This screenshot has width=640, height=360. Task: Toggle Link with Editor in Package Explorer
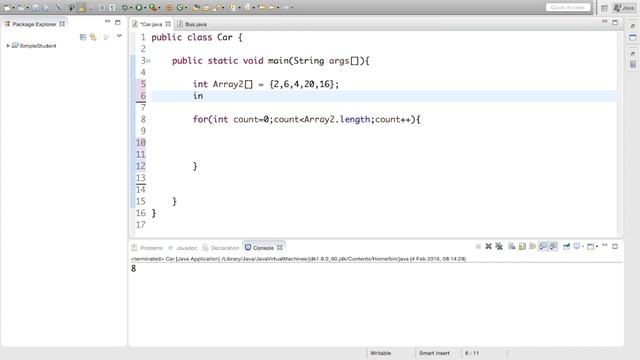pos(93,37)
